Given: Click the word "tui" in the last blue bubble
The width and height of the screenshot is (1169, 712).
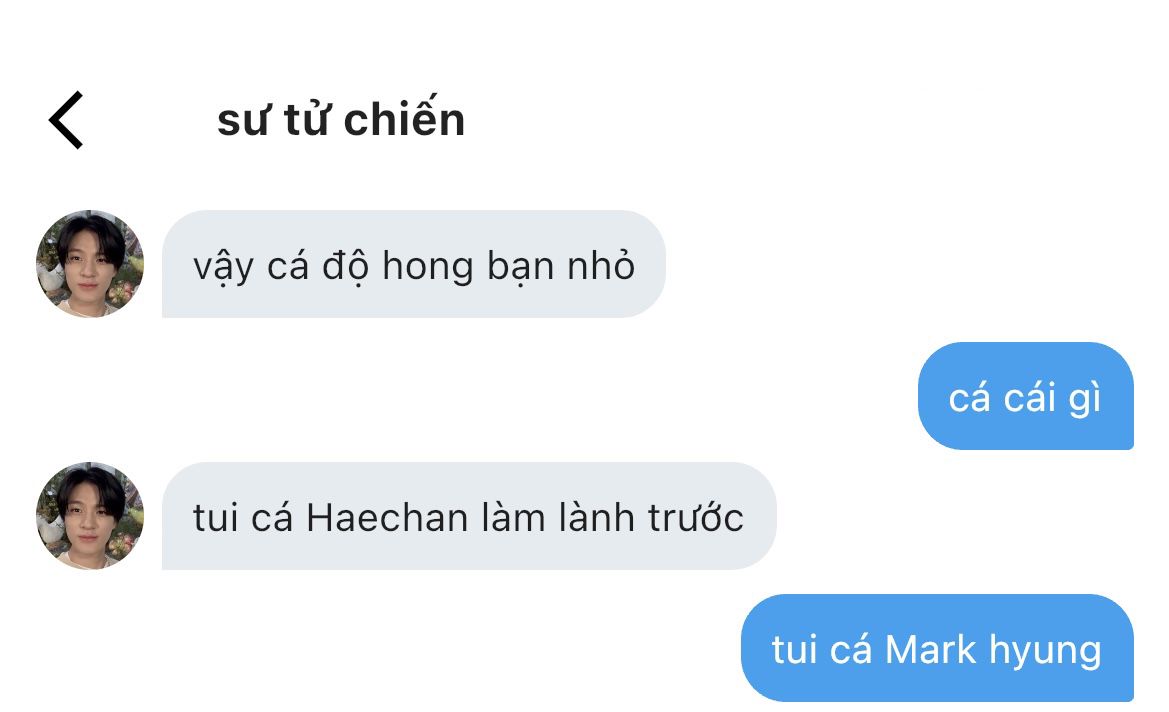Looking at the screenshot, I should pos(793,649).
